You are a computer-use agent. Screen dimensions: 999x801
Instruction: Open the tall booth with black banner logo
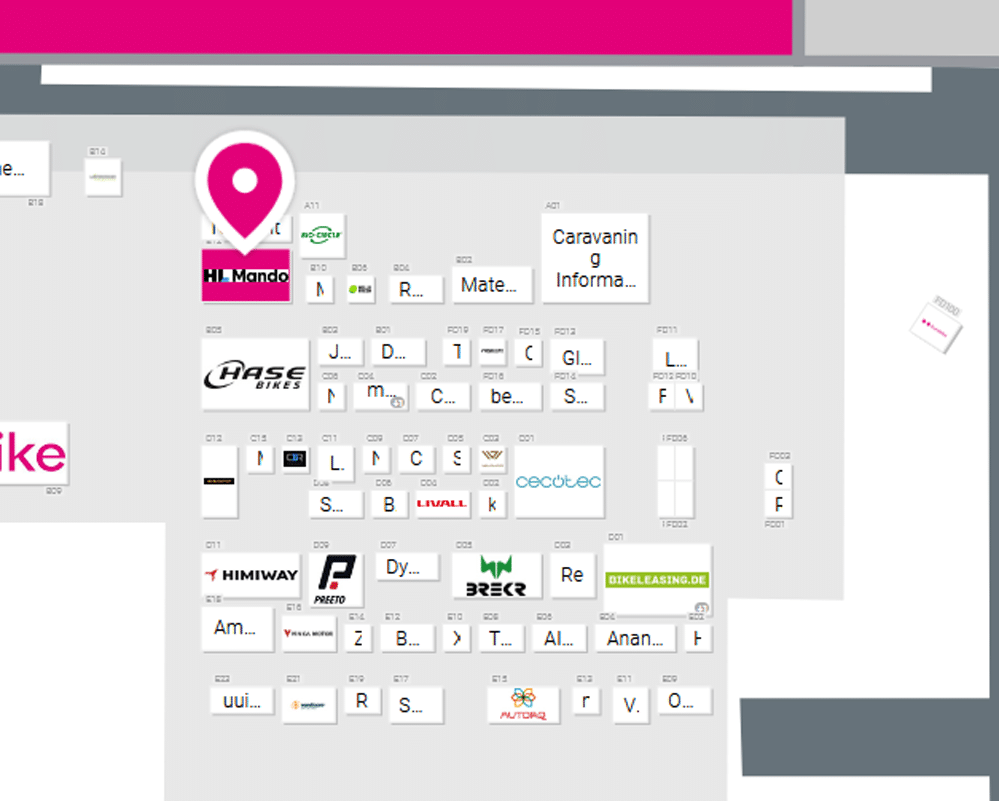click(220, 481)
